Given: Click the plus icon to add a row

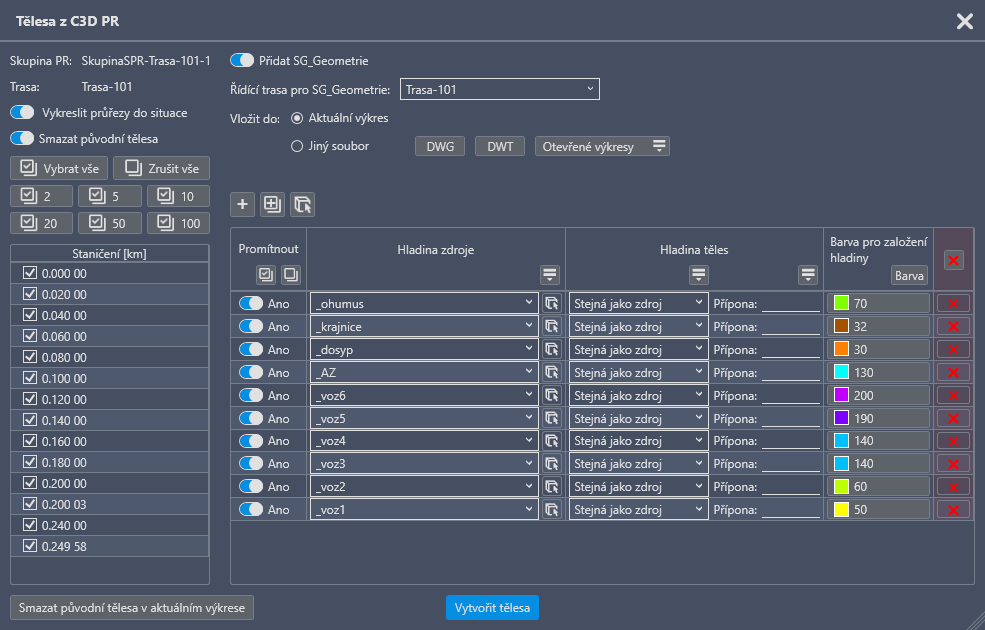Looking at the screenshot, I should click(242, 205).
